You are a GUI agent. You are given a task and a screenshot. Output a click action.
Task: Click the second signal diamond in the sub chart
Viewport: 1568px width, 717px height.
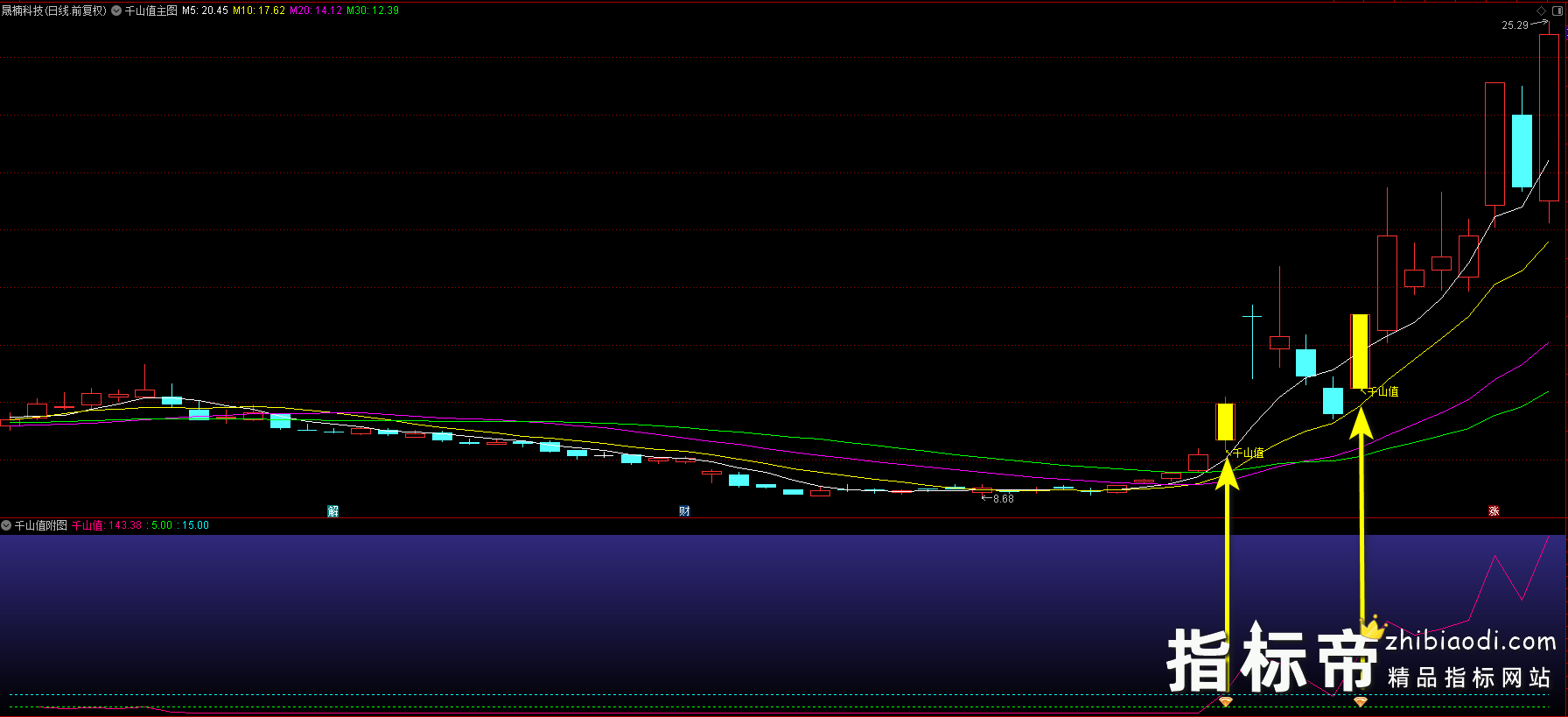pyautogui.click(x=1361, y=702)
